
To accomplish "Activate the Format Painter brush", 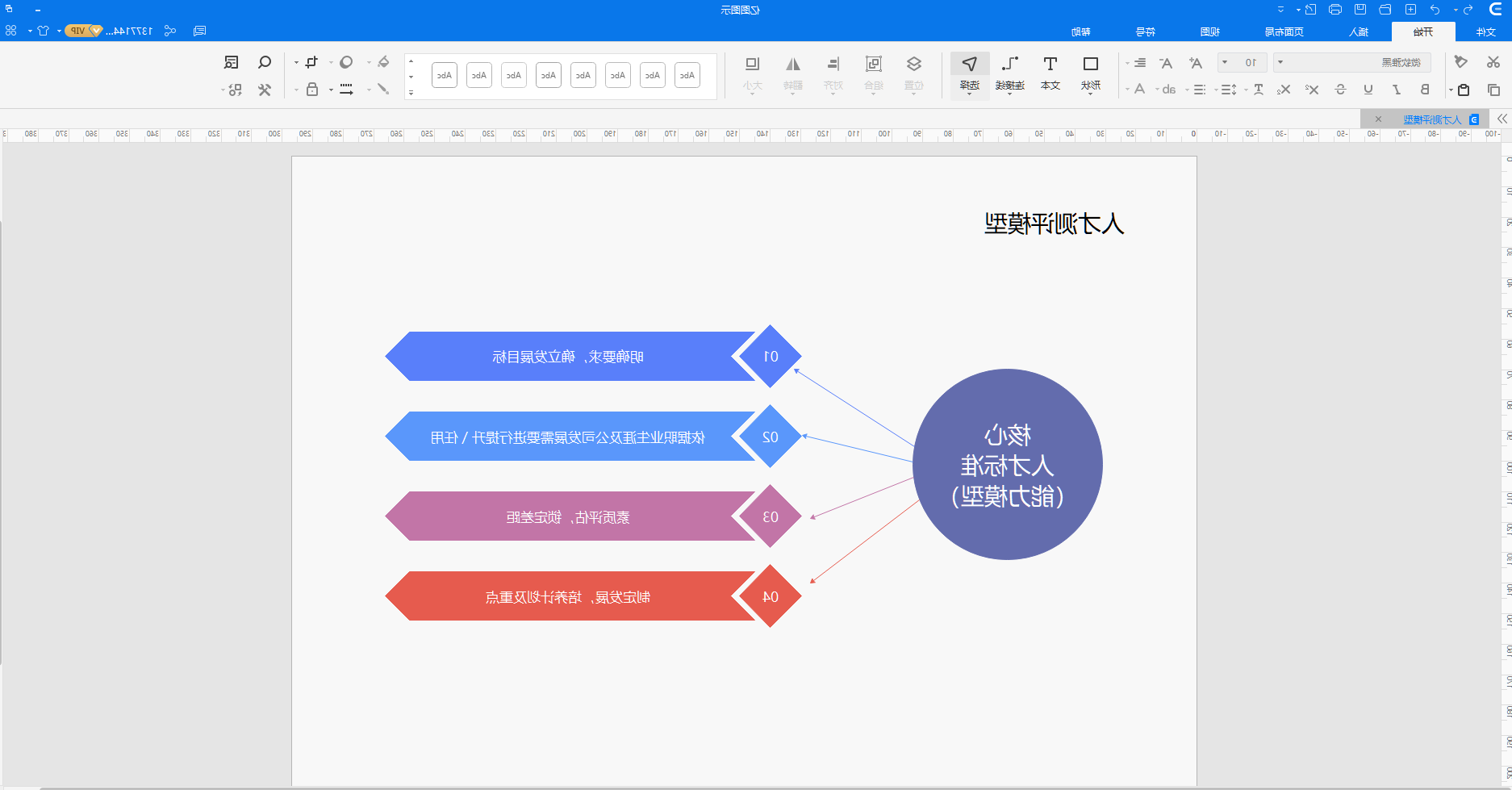I will (1461, 62).
